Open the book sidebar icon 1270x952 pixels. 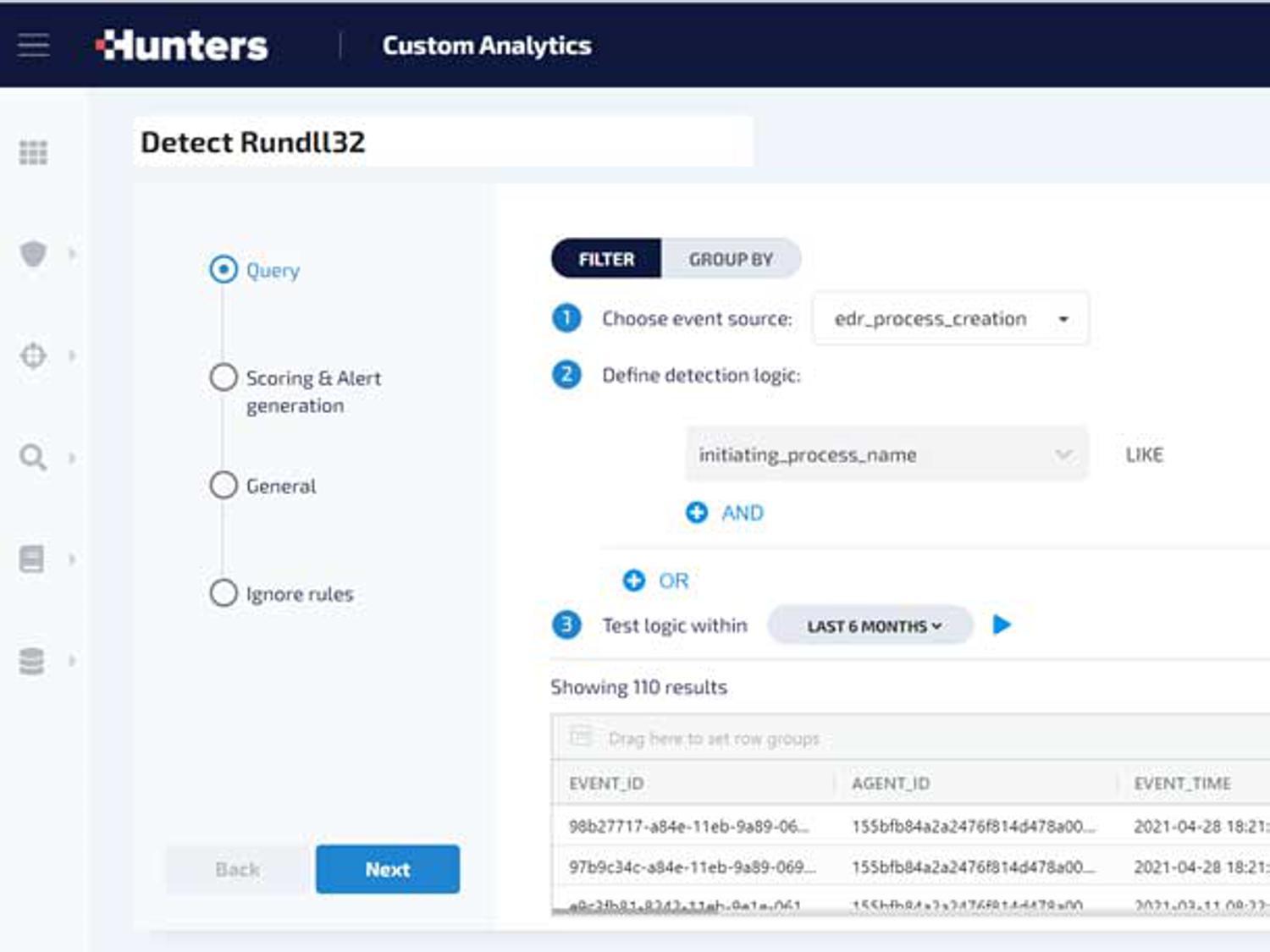coord(32,559)
